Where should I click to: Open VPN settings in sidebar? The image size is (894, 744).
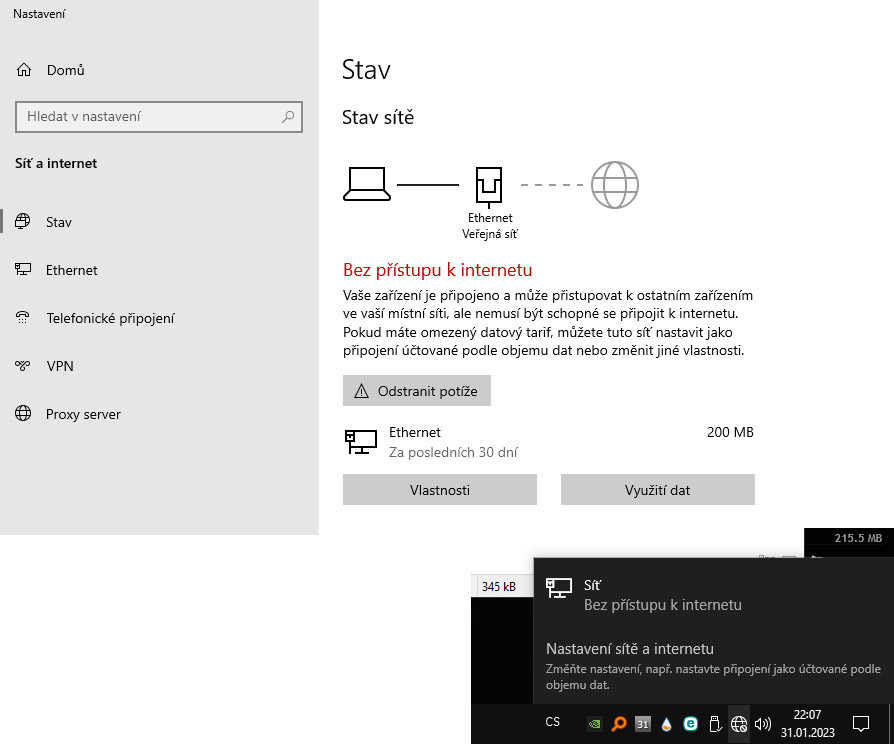coord(60,366)
